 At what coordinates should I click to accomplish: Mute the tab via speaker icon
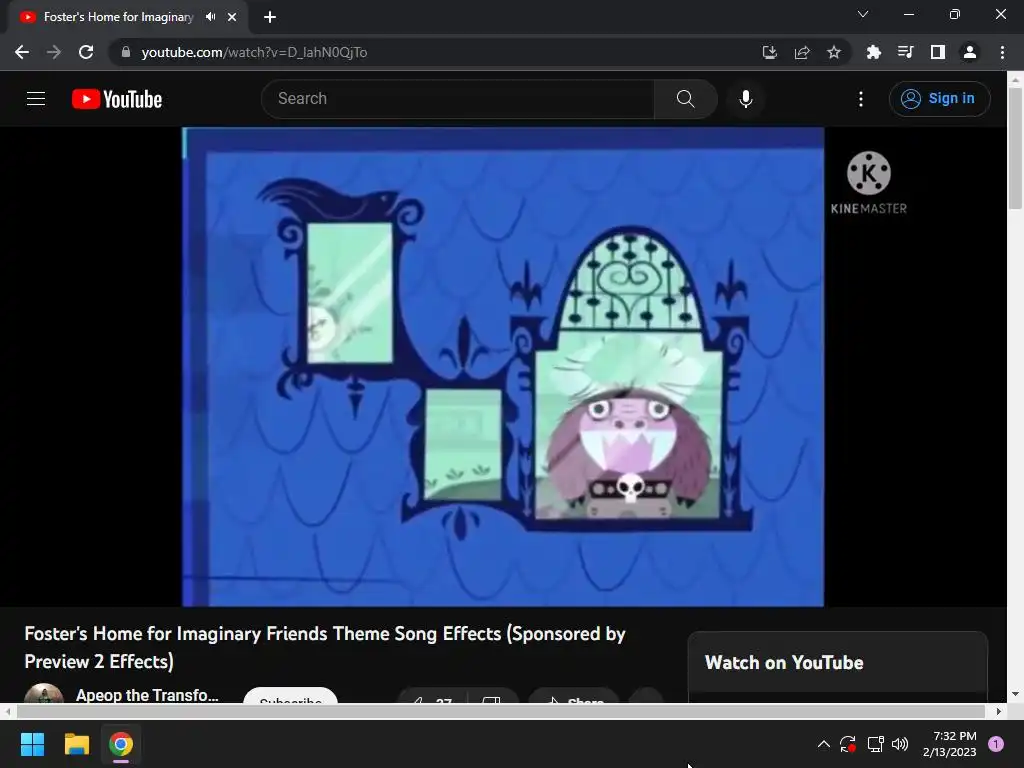pos(210,17)
